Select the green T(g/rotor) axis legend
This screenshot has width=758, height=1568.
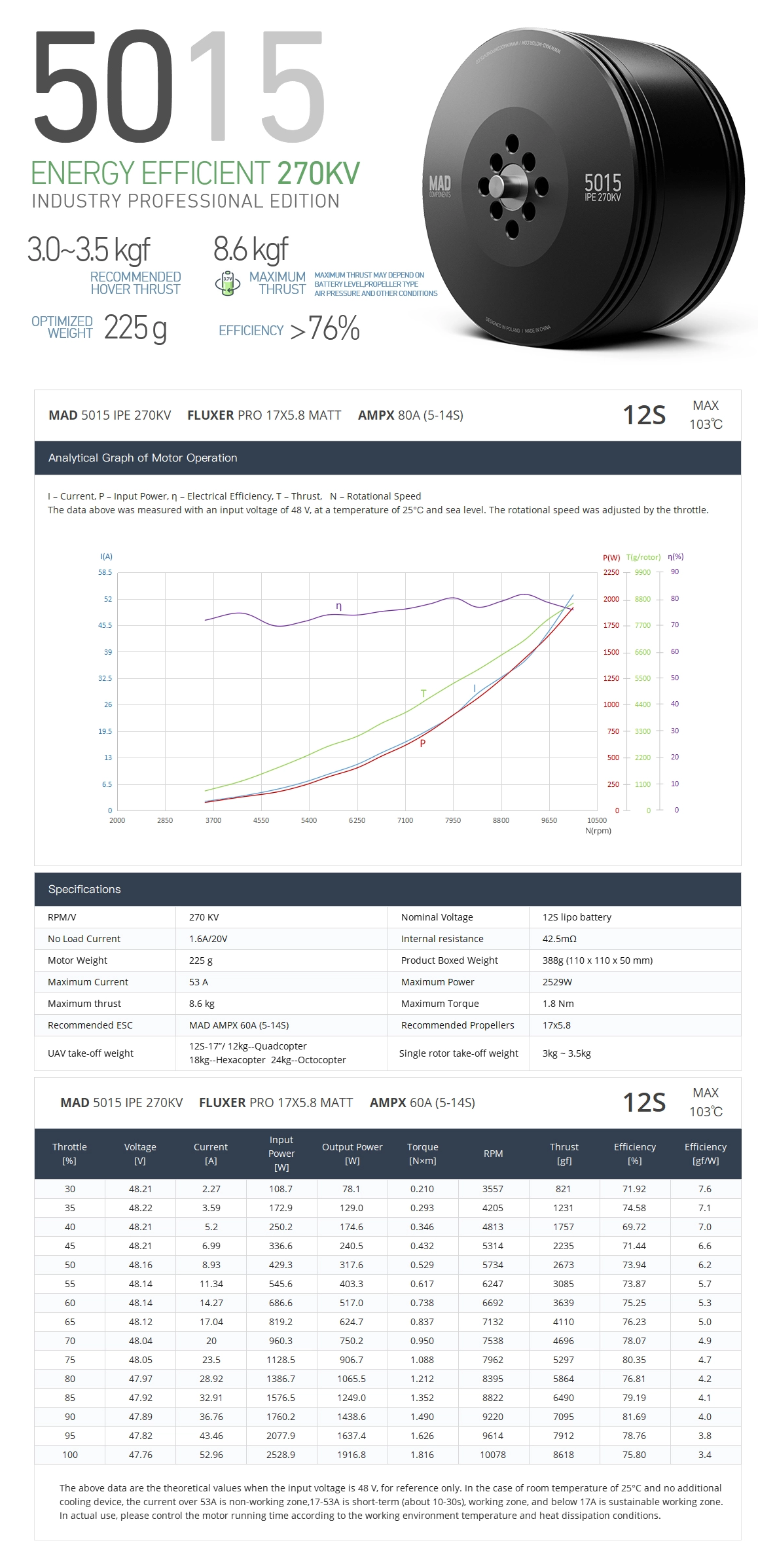point(643,557)
